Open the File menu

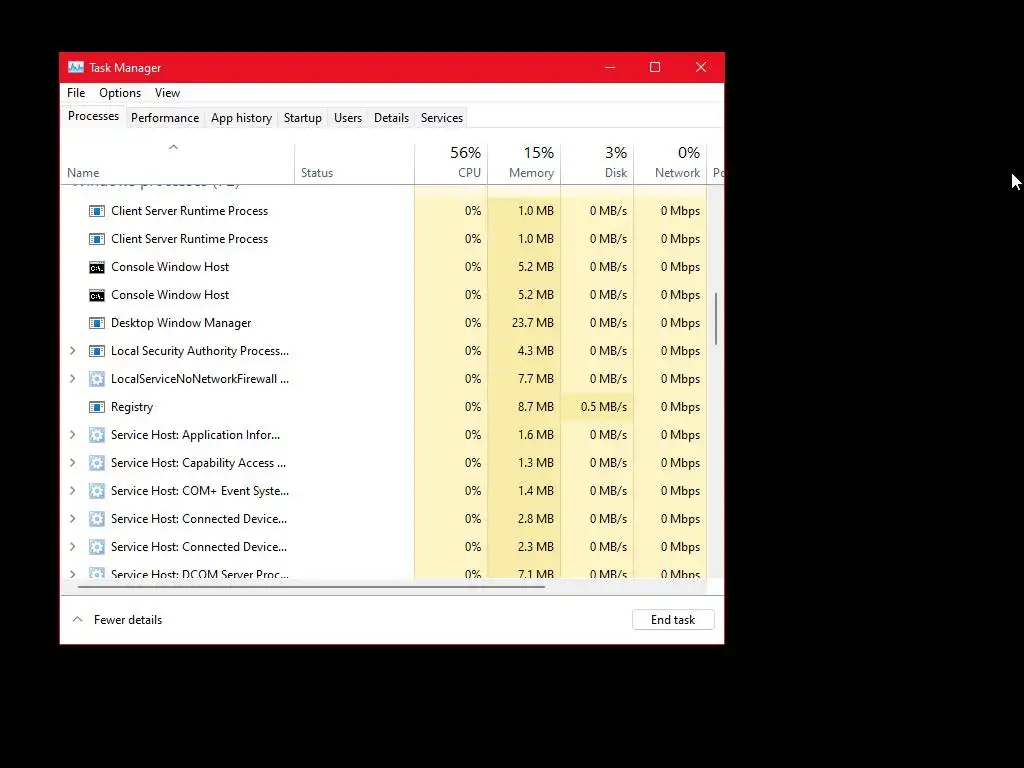76,93
